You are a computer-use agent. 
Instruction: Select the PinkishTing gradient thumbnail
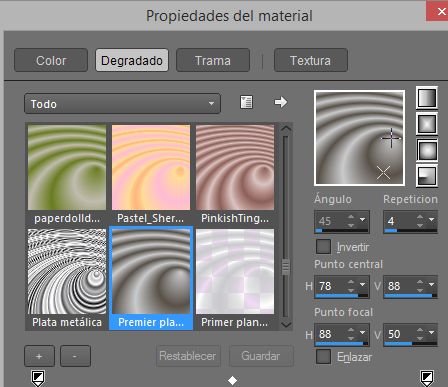coord(235,167)
